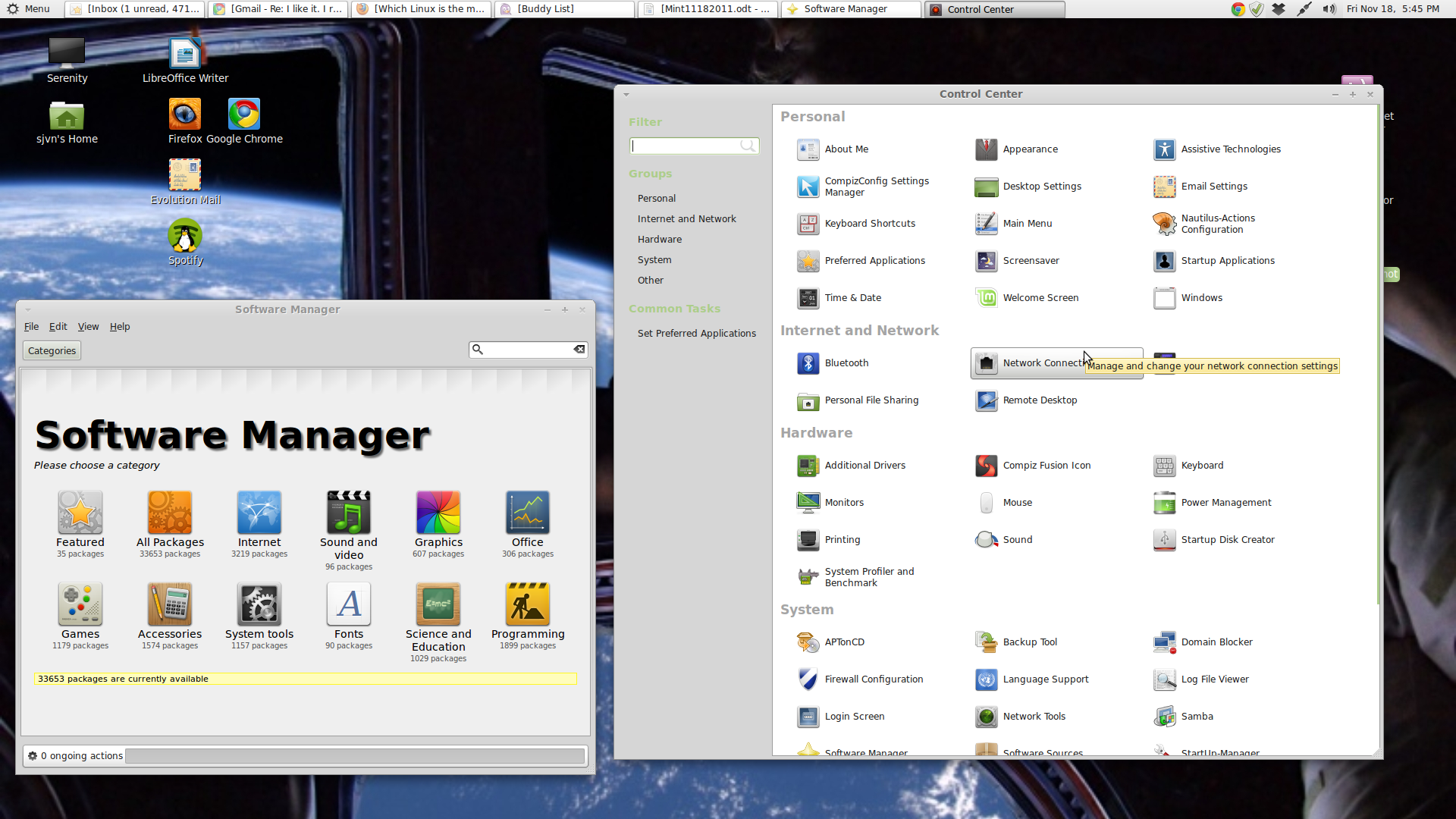Open Software Manager Help menu
The image size is (1456, 819).
pyautogui.click(x=120, y=327)
